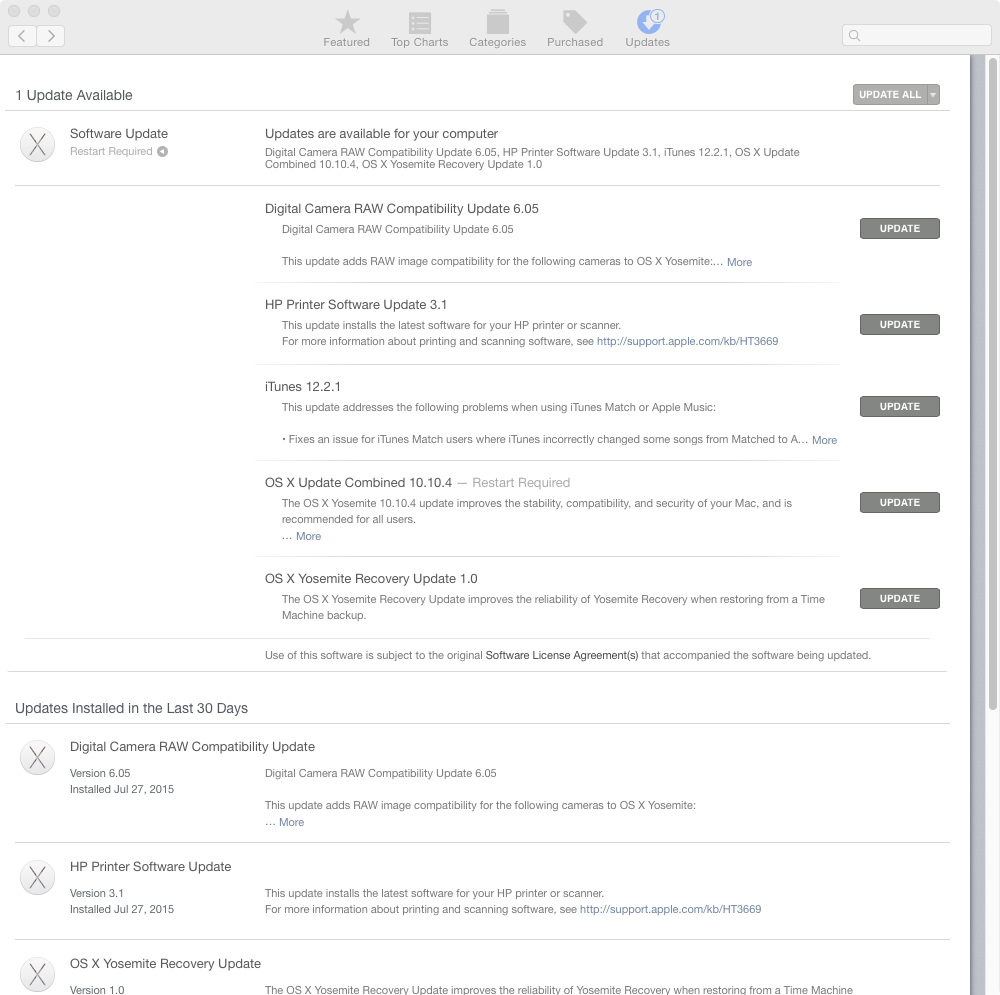This screenshot has height=995, width=1000.
Task: Update HP Printer Software 3.1
Action: [x=899, y=324]
